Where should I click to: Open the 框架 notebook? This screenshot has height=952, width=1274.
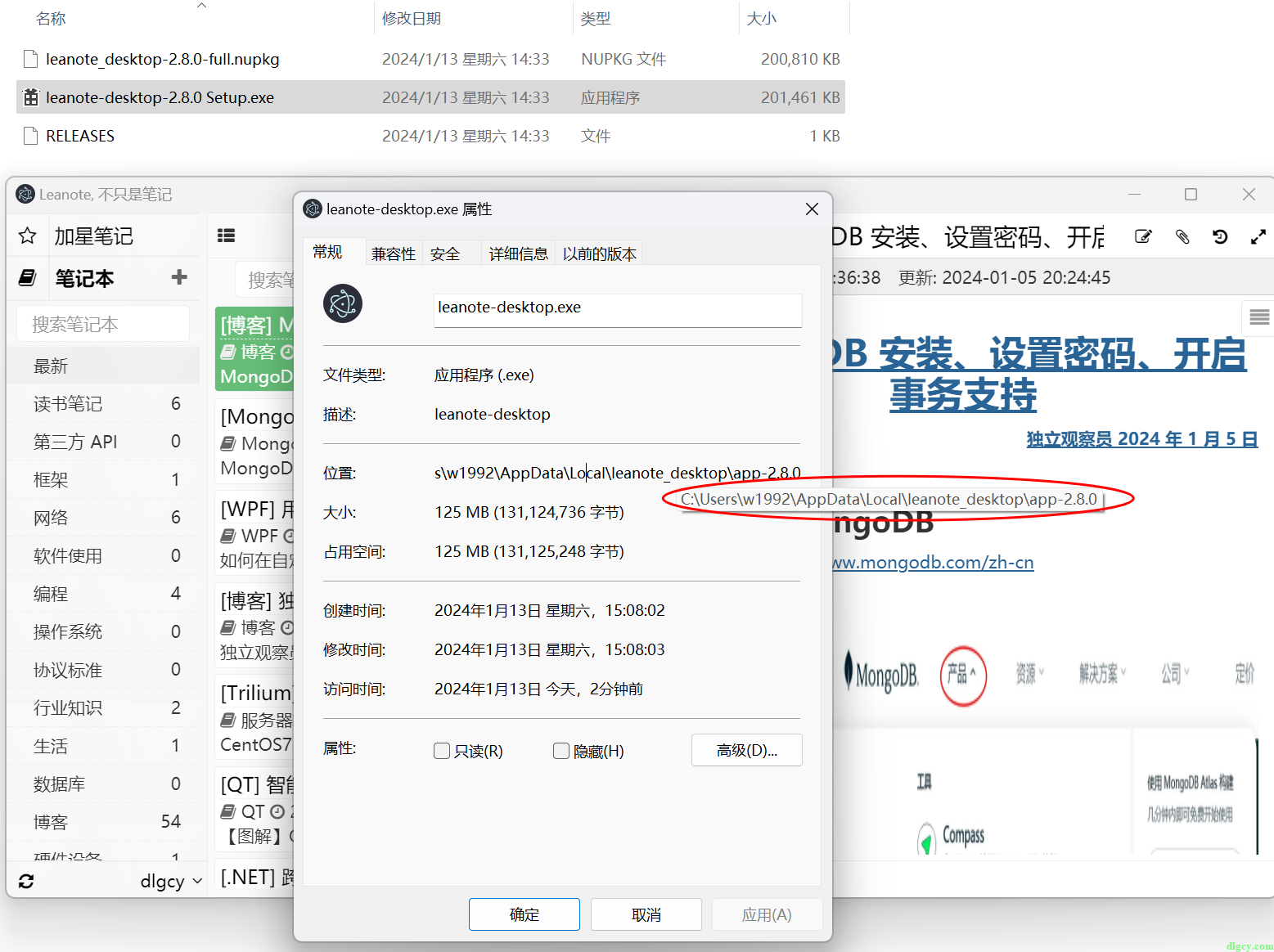click(104, 479)
